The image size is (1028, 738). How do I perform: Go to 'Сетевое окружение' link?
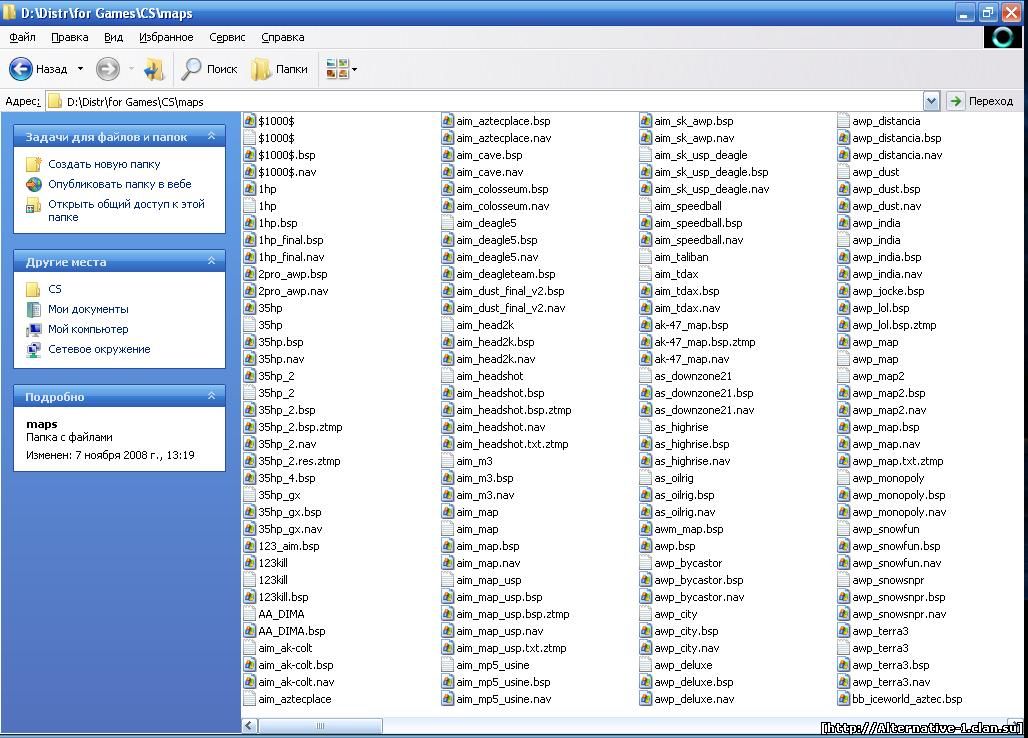coord(99,349)
